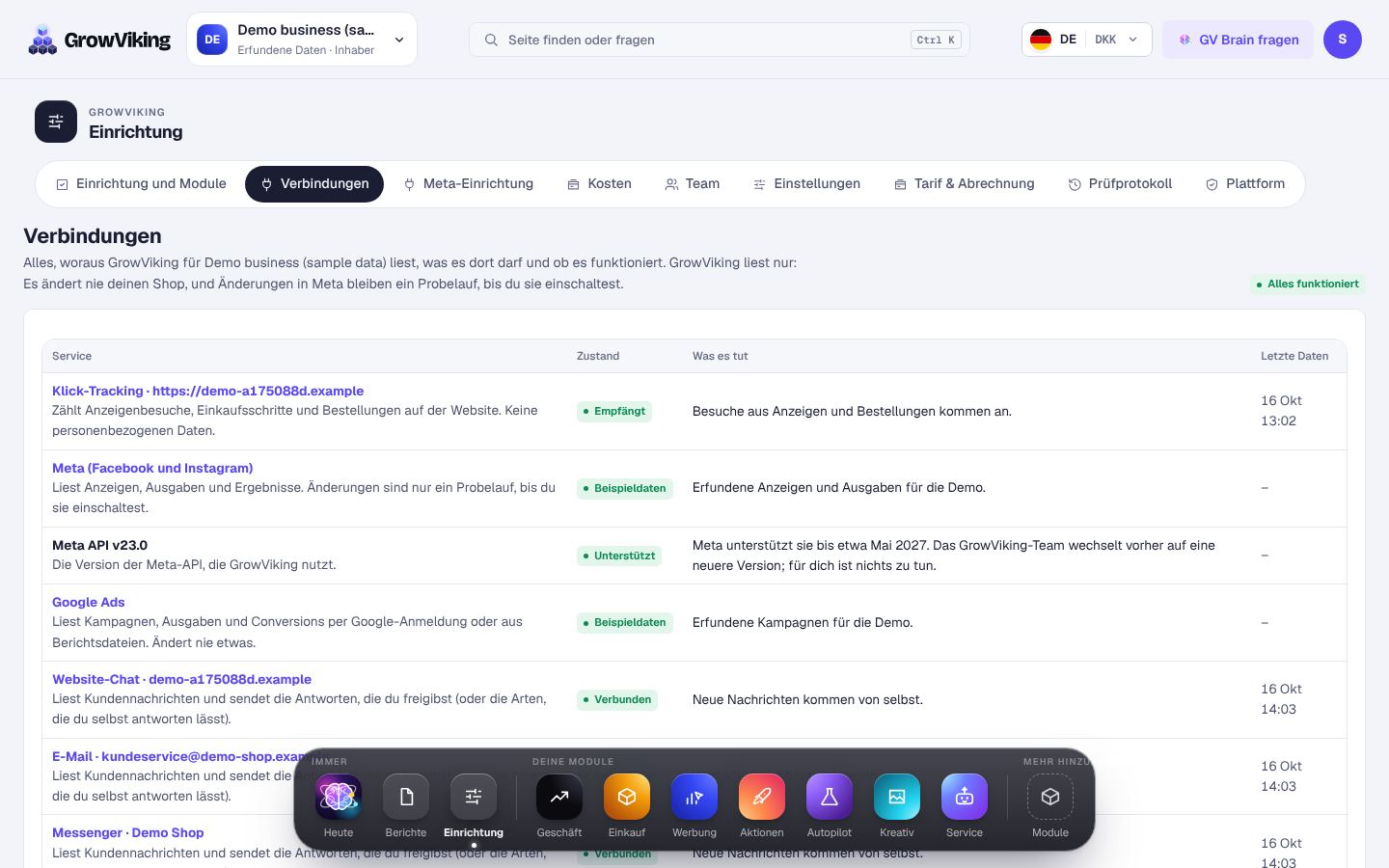Open the Plattform tab
Screen dimensions: 1389x868
click(1245, 184)
